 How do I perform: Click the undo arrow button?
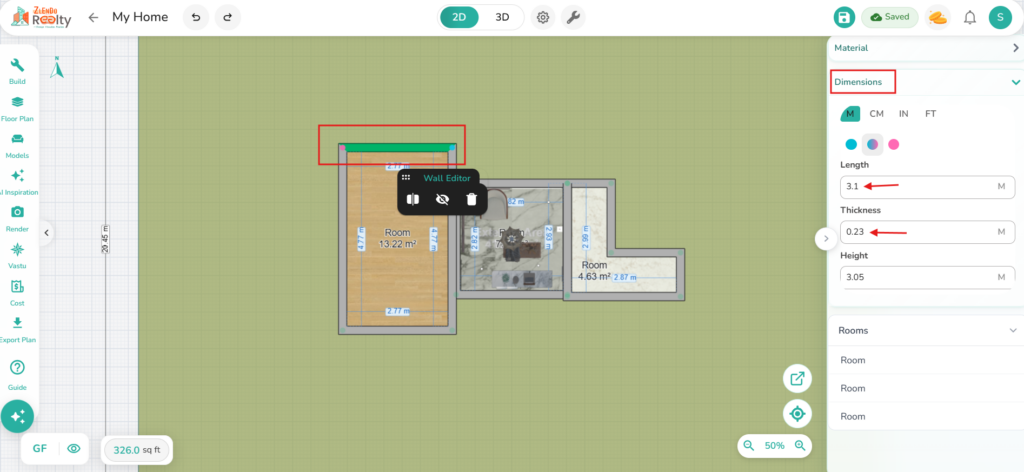click(x=196, y=17)
